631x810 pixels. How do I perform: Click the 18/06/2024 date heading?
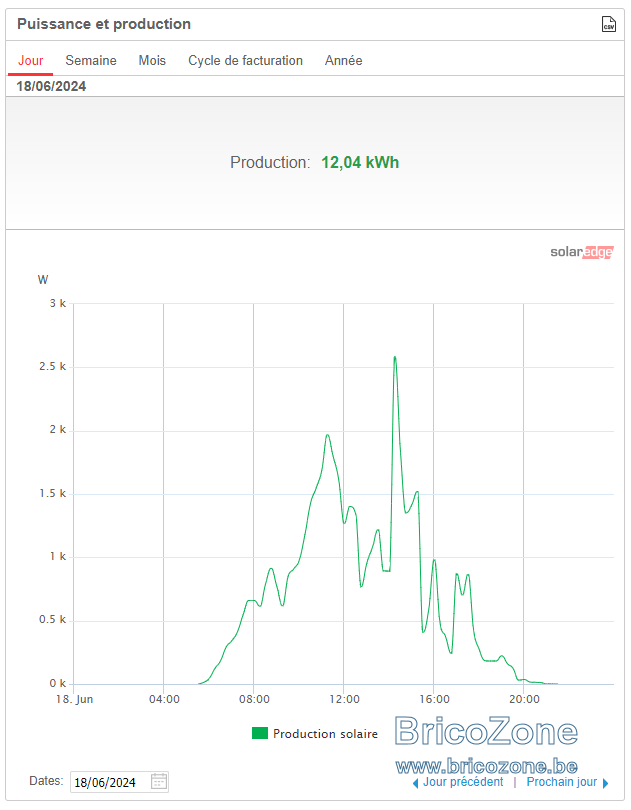(51, 86)
